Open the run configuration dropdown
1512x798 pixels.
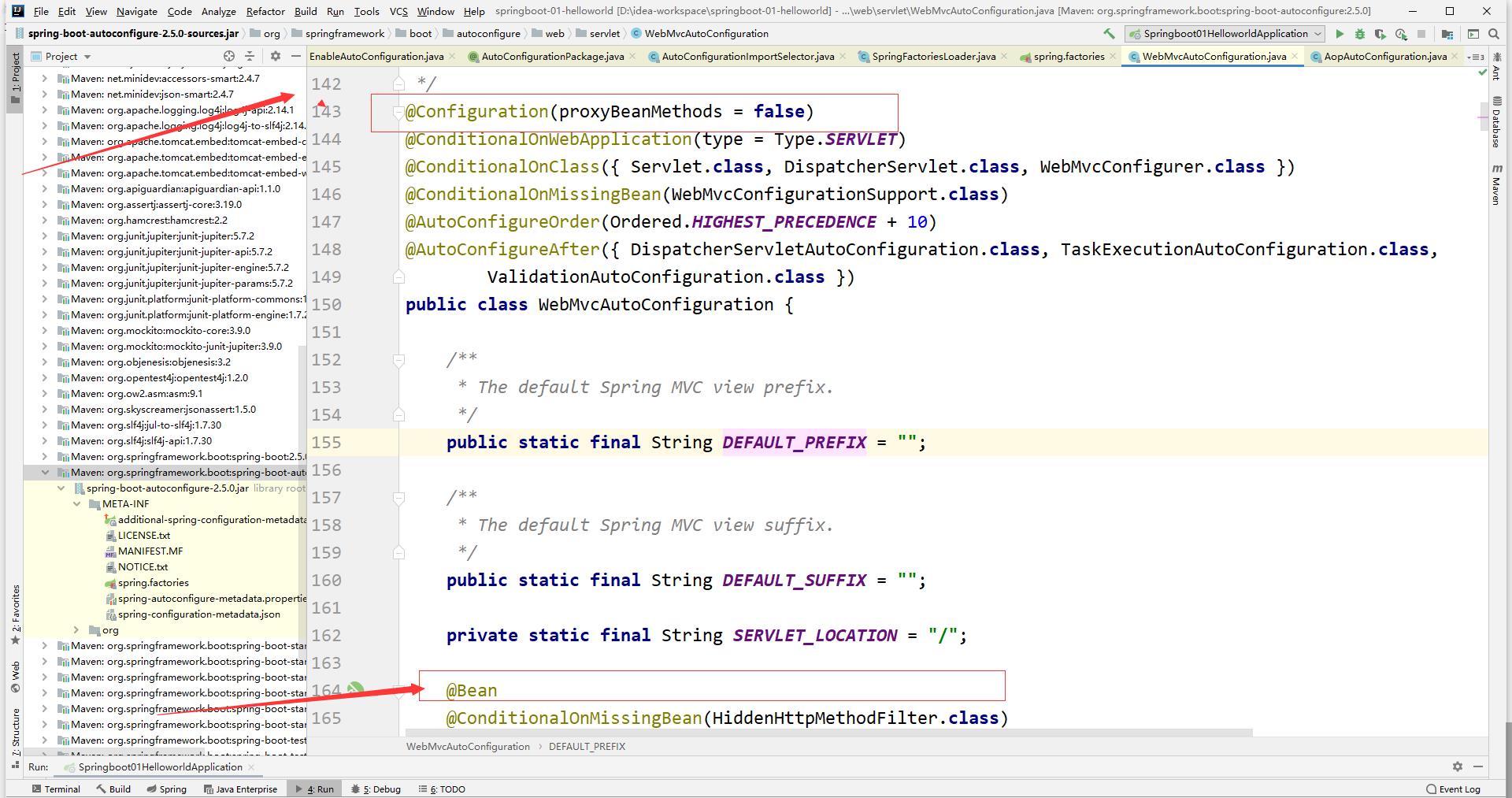coord(1225,34)
